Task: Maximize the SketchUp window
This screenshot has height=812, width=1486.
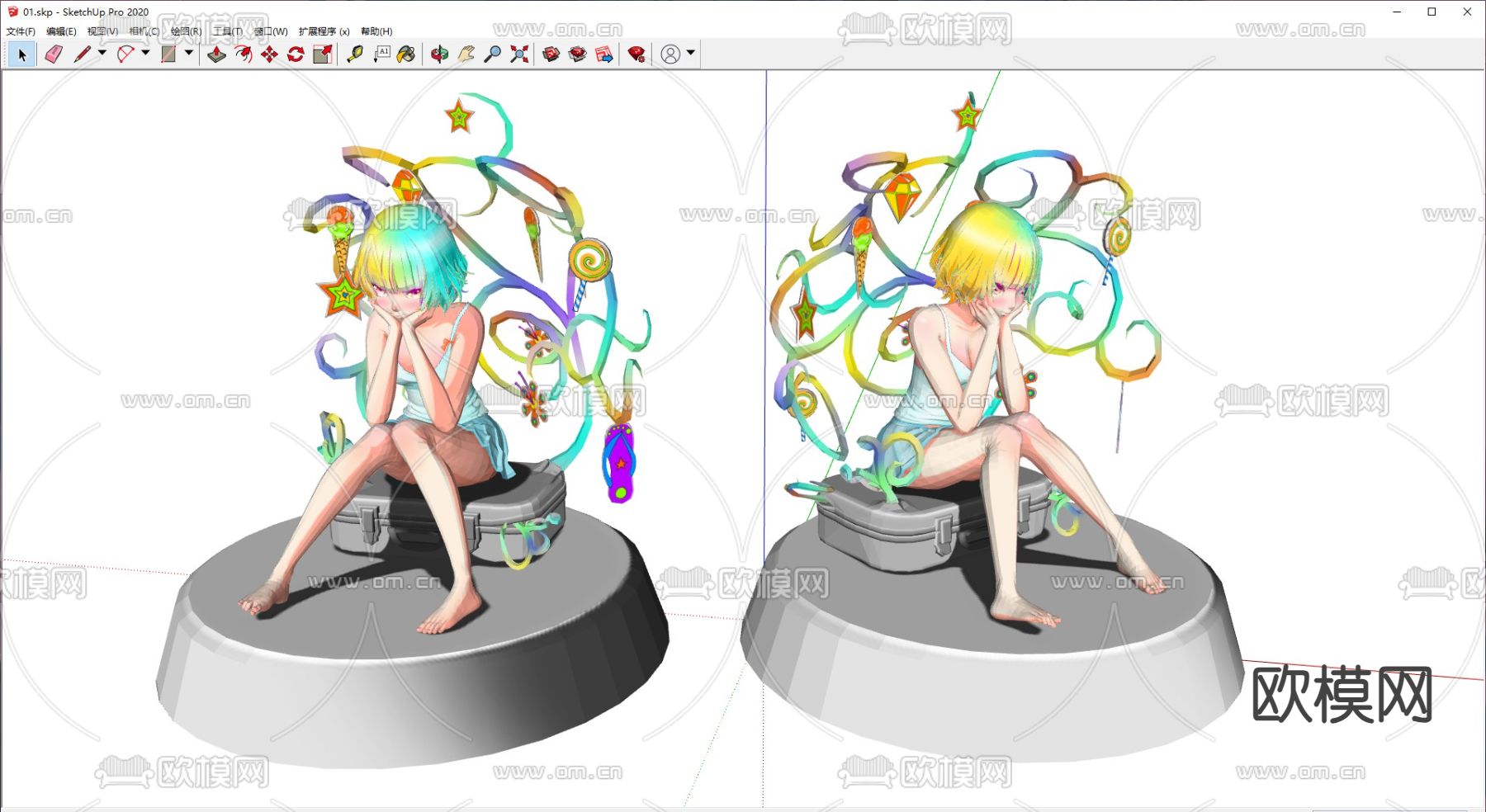Action: pos(1432,12)
